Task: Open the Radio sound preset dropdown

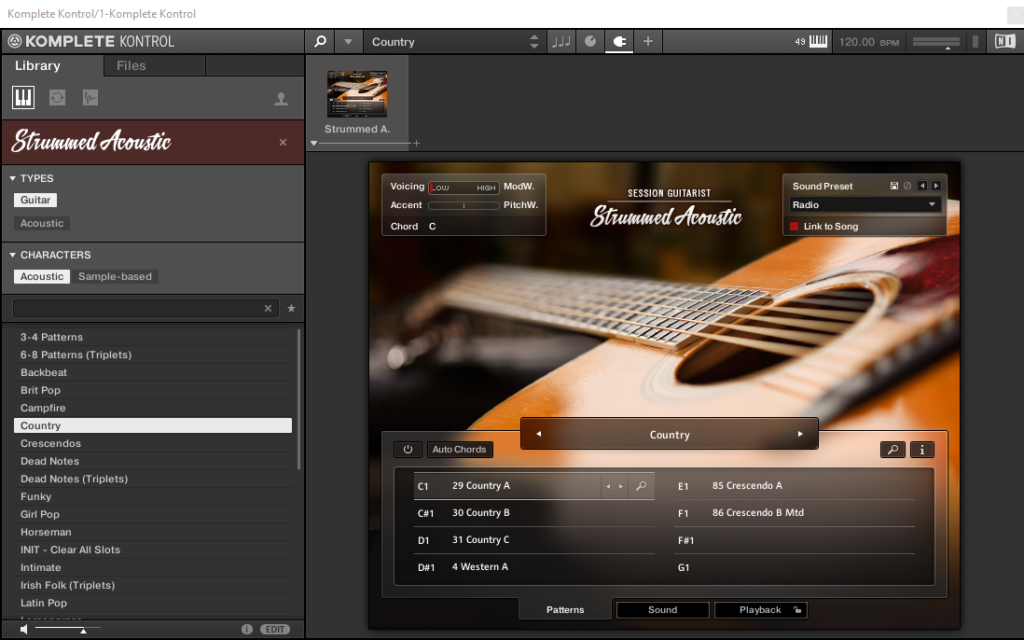Action: click(x=865, y=205)
